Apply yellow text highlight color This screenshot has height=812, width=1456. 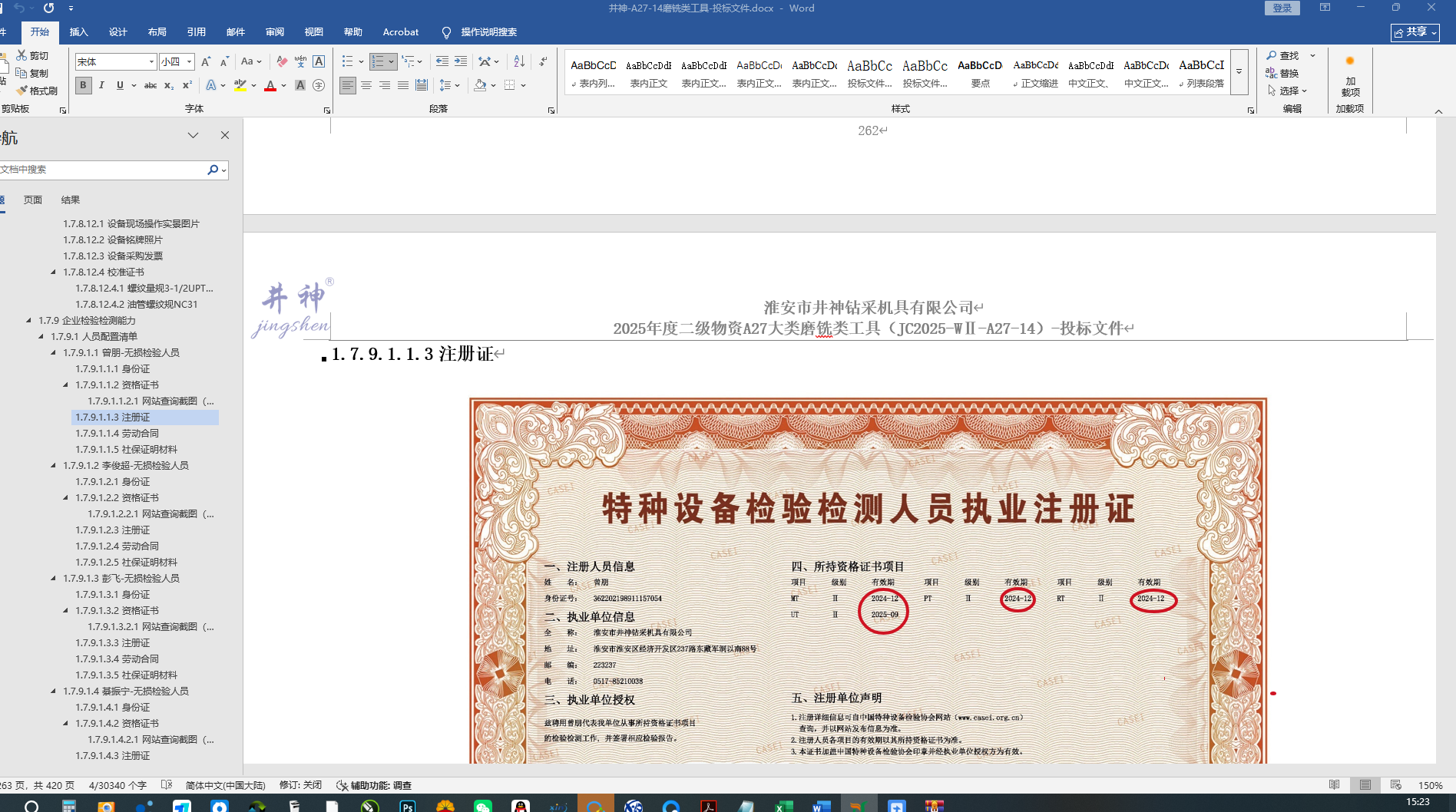click(x=240, y=85)
